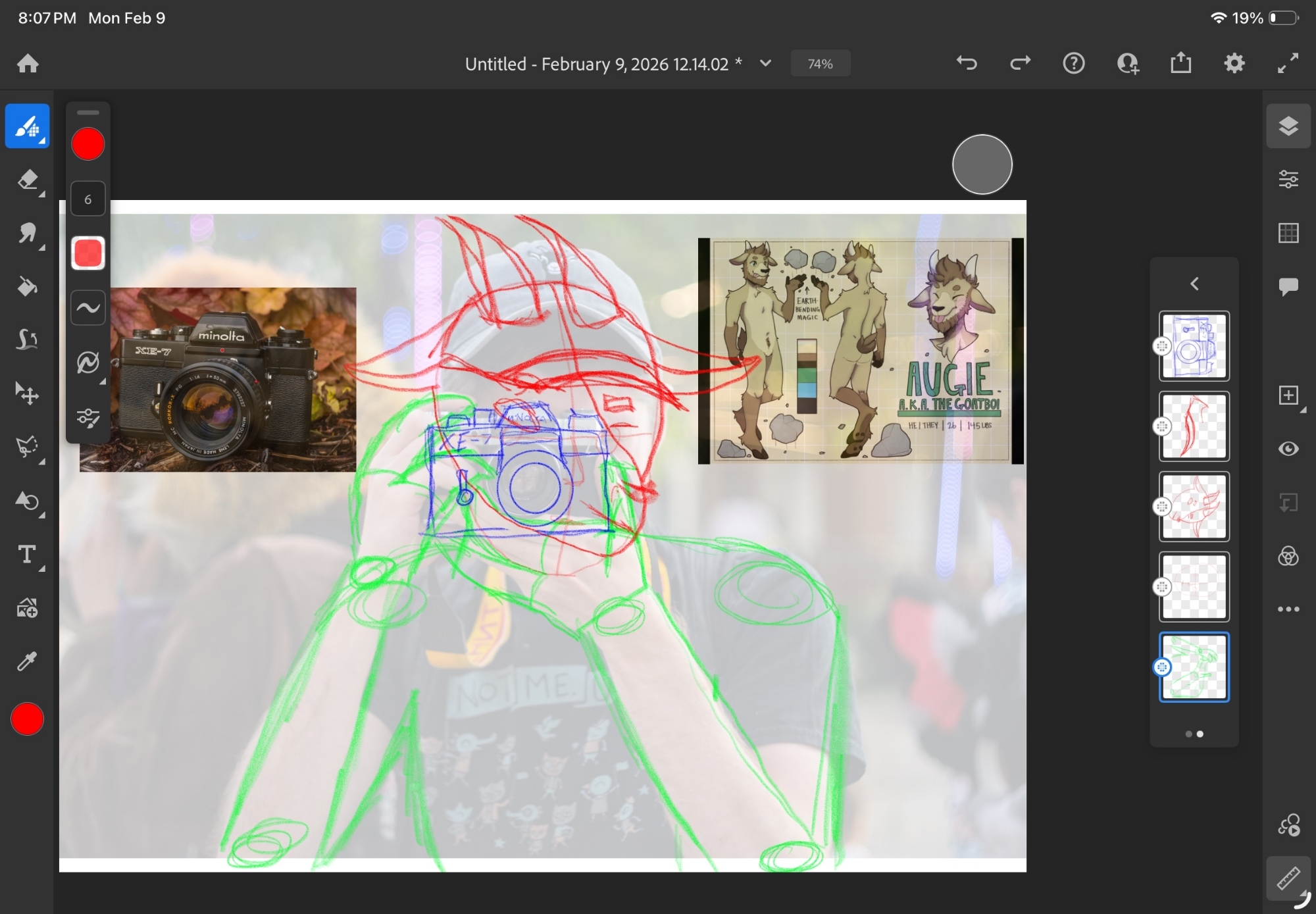Select the Eraser tool

[x=27, y=180]
